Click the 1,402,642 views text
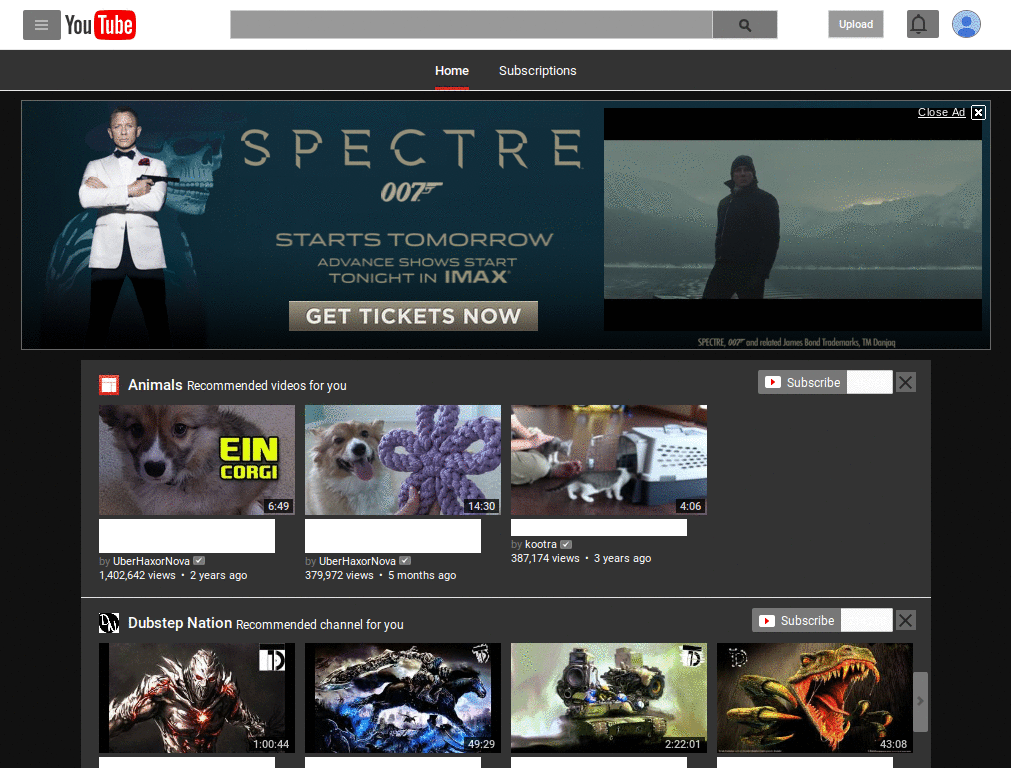 (137, 575)
